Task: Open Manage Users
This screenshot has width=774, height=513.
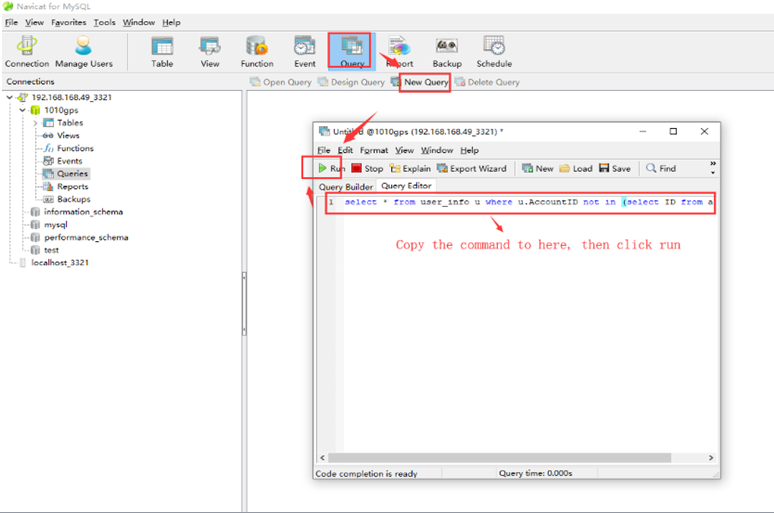Action: pyautogui.click(x=83, y=51)
